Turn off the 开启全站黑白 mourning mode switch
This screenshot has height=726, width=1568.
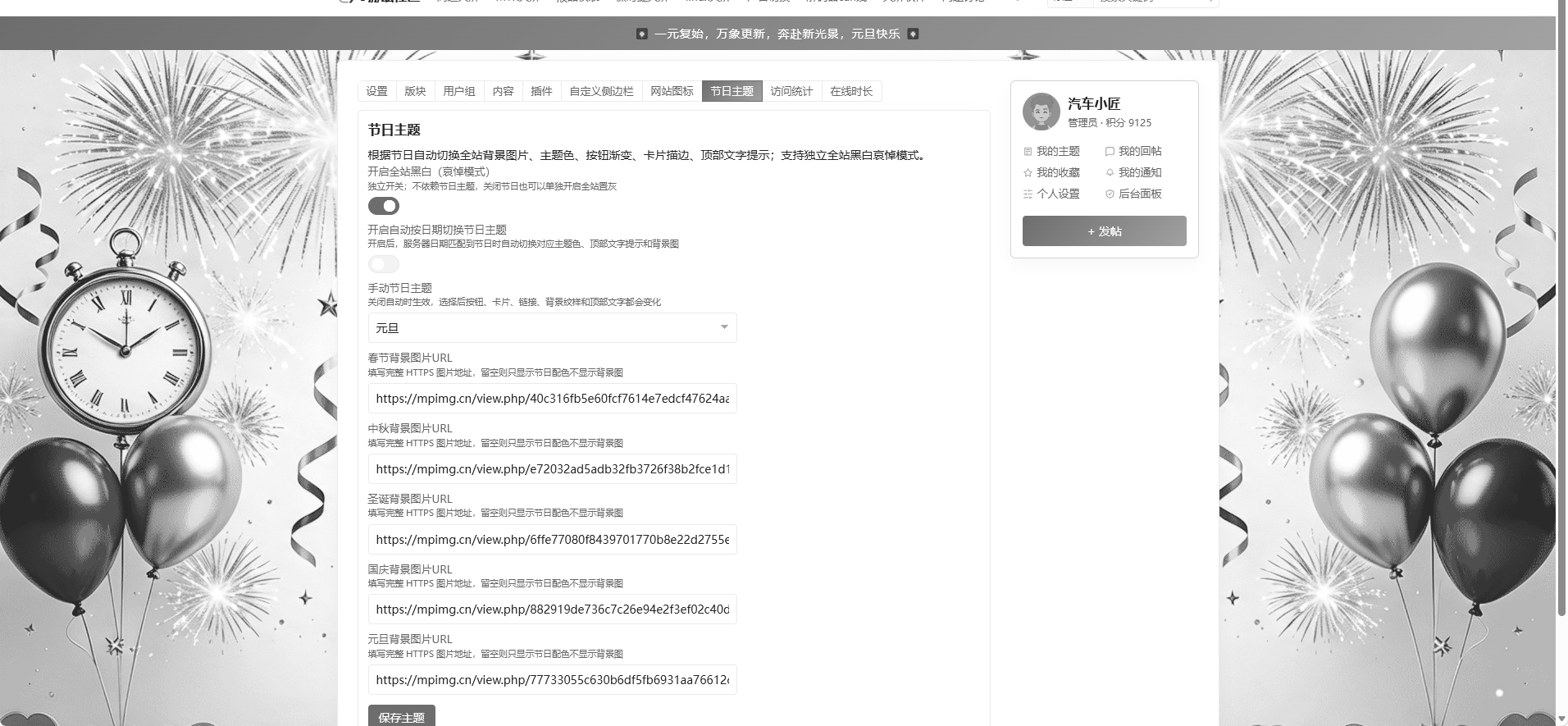point(384,206)
